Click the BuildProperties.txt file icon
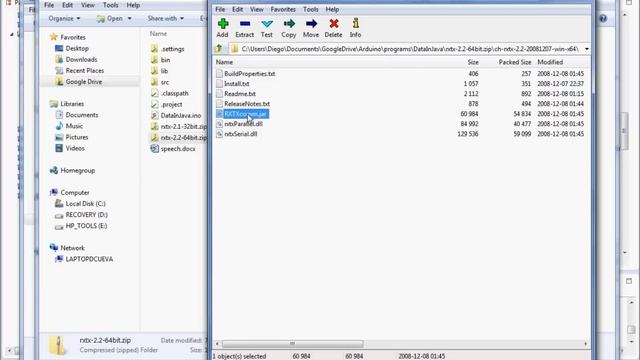640x360 pixels. (x=219, y=74)
